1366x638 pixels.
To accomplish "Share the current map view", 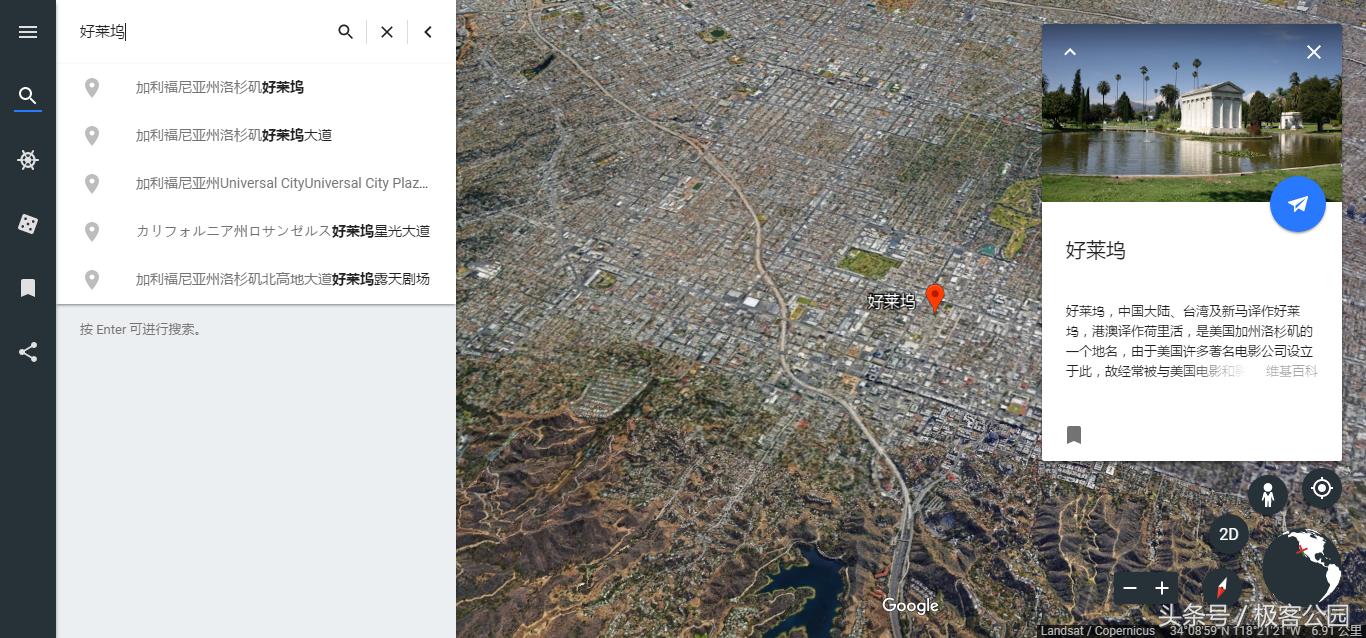I will point(28,351).
